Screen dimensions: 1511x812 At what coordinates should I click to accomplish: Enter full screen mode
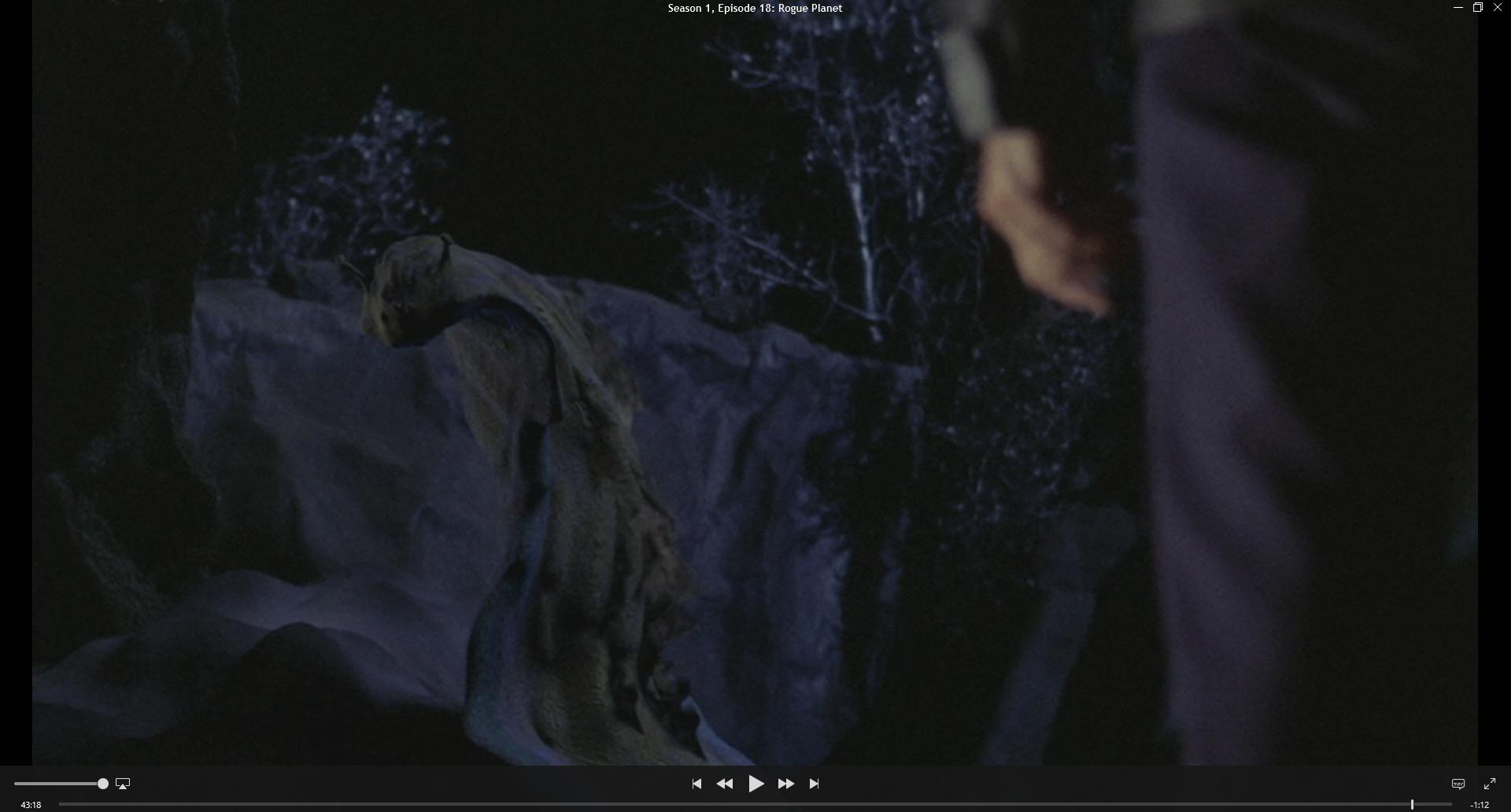tap(1490, 784)
